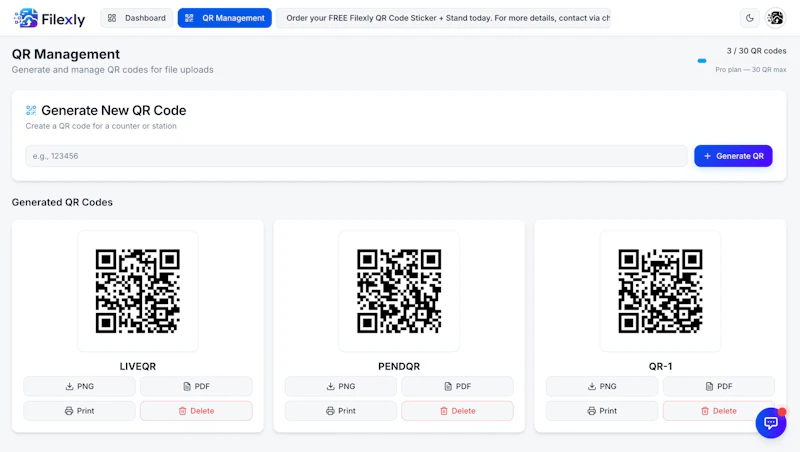The height and width of the screenshot is (452, 800).
Task: Download PENDQR as PDF
Action: 458,386
